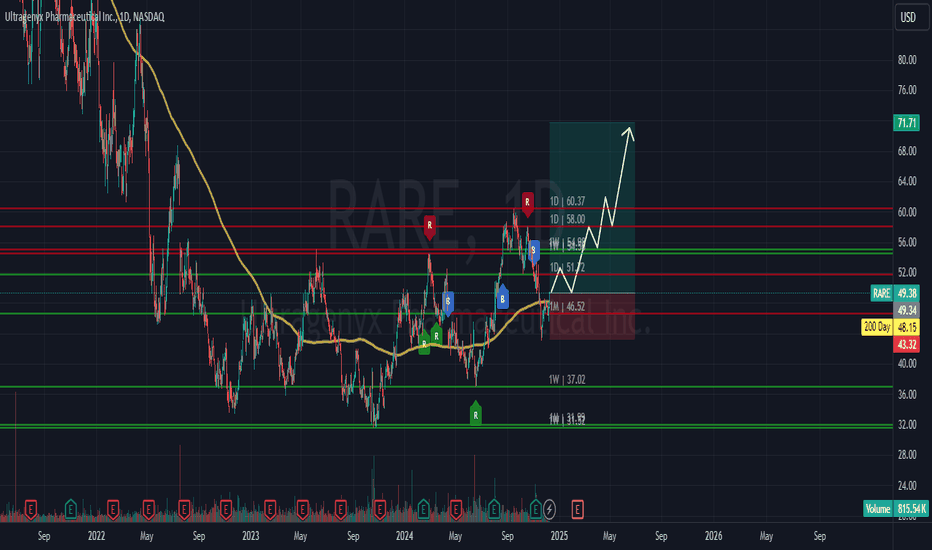
Task: Click the red R marker above the 60.37 peak
Action: click(527, 203)
